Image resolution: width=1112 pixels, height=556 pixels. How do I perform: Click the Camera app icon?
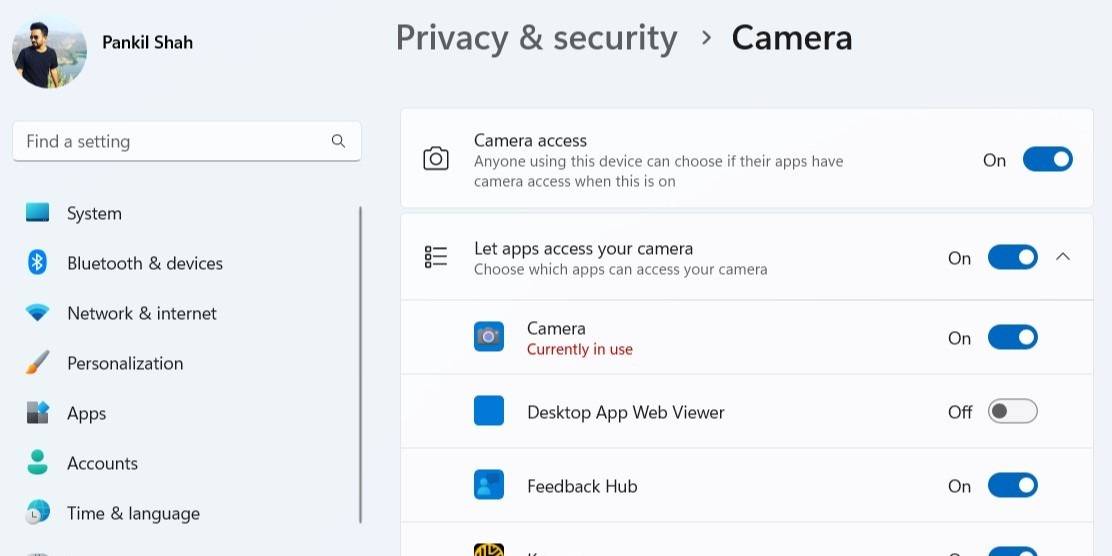click(x=489, y=337)
